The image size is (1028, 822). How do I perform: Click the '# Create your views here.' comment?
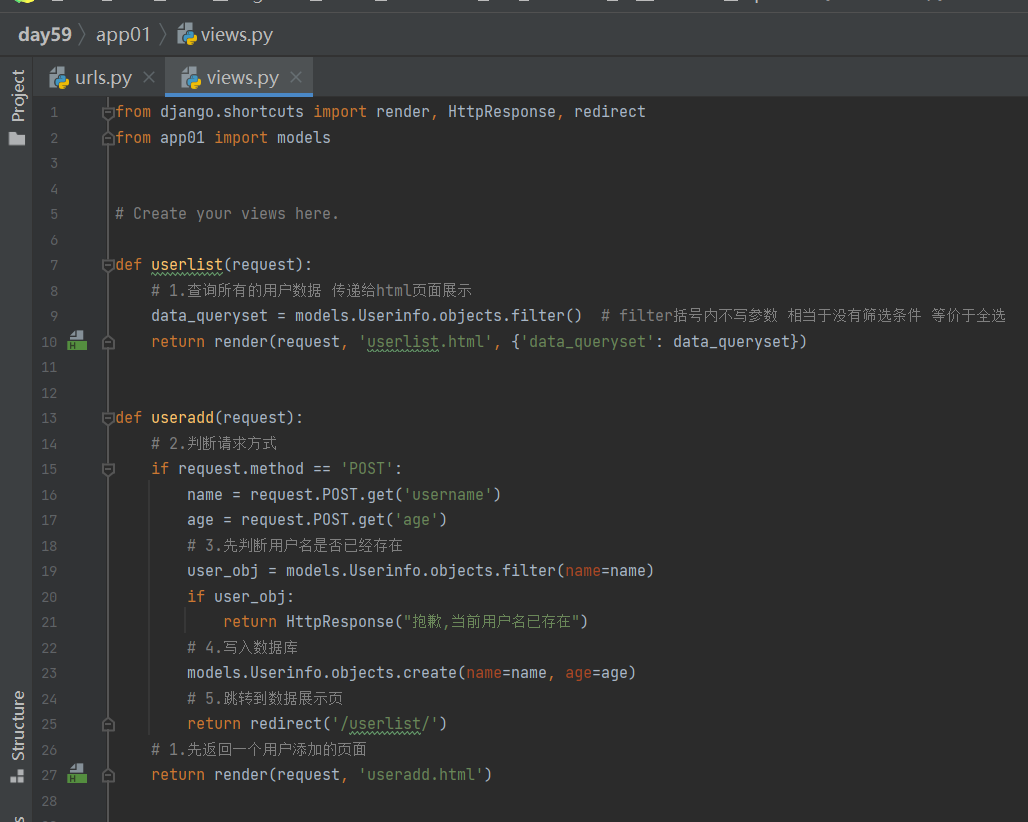tap(227, 214)
